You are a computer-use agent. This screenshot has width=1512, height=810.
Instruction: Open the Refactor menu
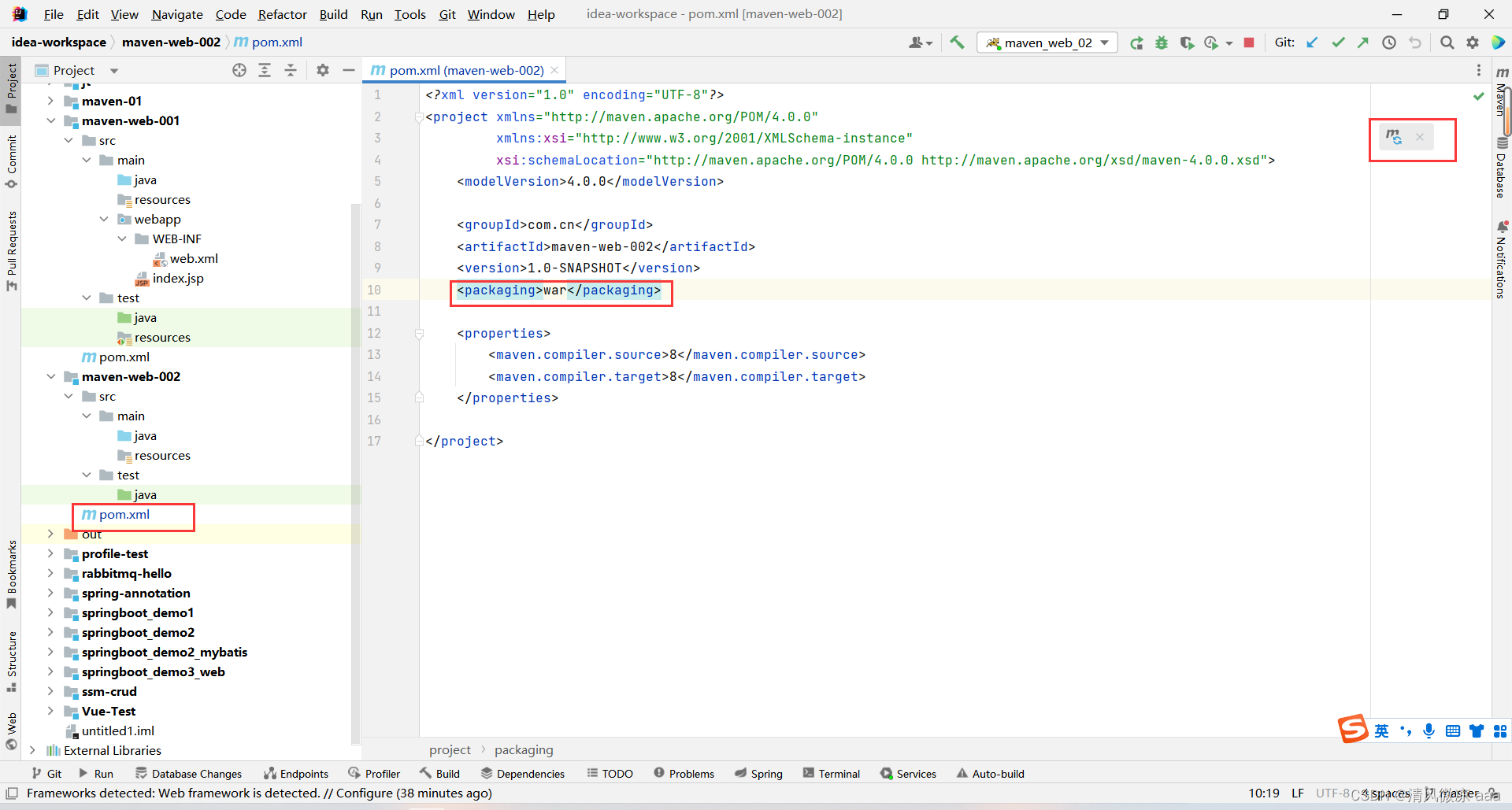(282, 14)
